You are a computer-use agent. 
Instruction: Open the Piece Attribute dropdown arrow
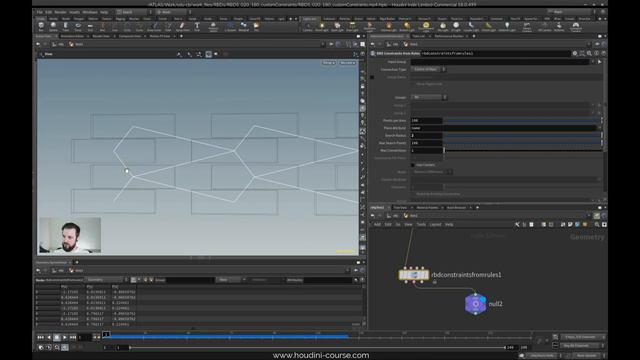(x=600, y=128)
